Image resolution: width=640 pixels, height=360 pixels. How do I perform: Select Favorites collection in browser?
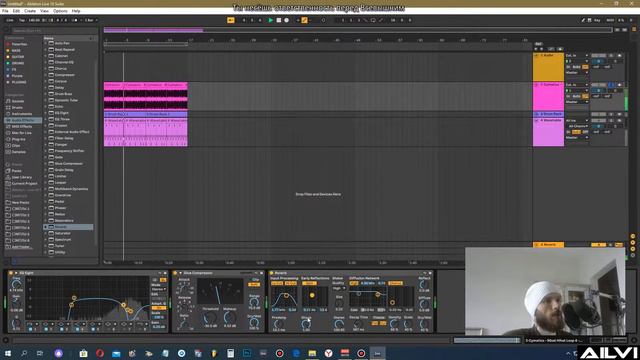(19, 44)
